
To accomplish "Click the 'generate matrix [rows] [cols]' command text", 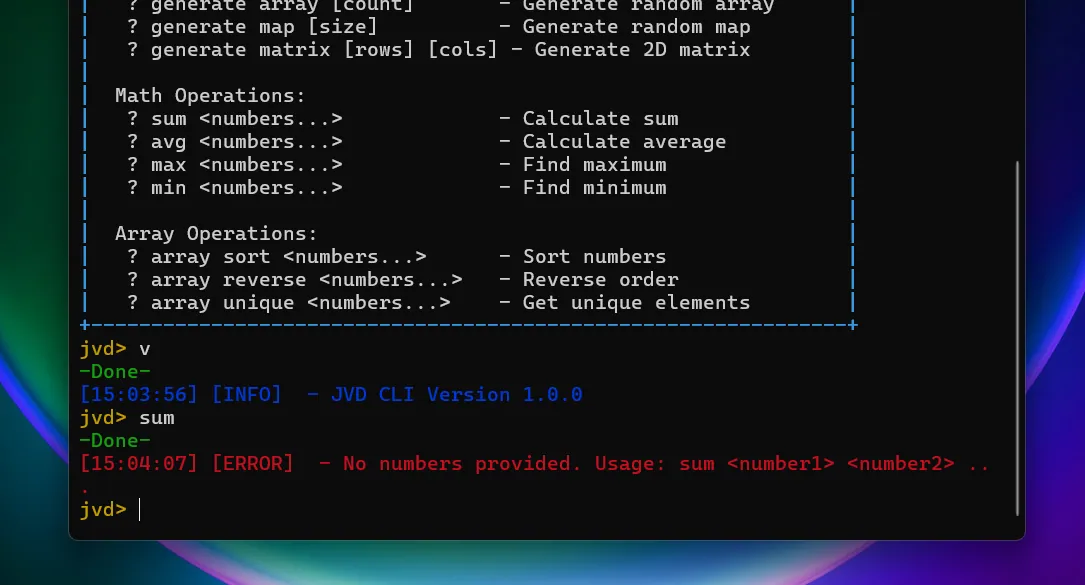I will (x=324, y=50).
